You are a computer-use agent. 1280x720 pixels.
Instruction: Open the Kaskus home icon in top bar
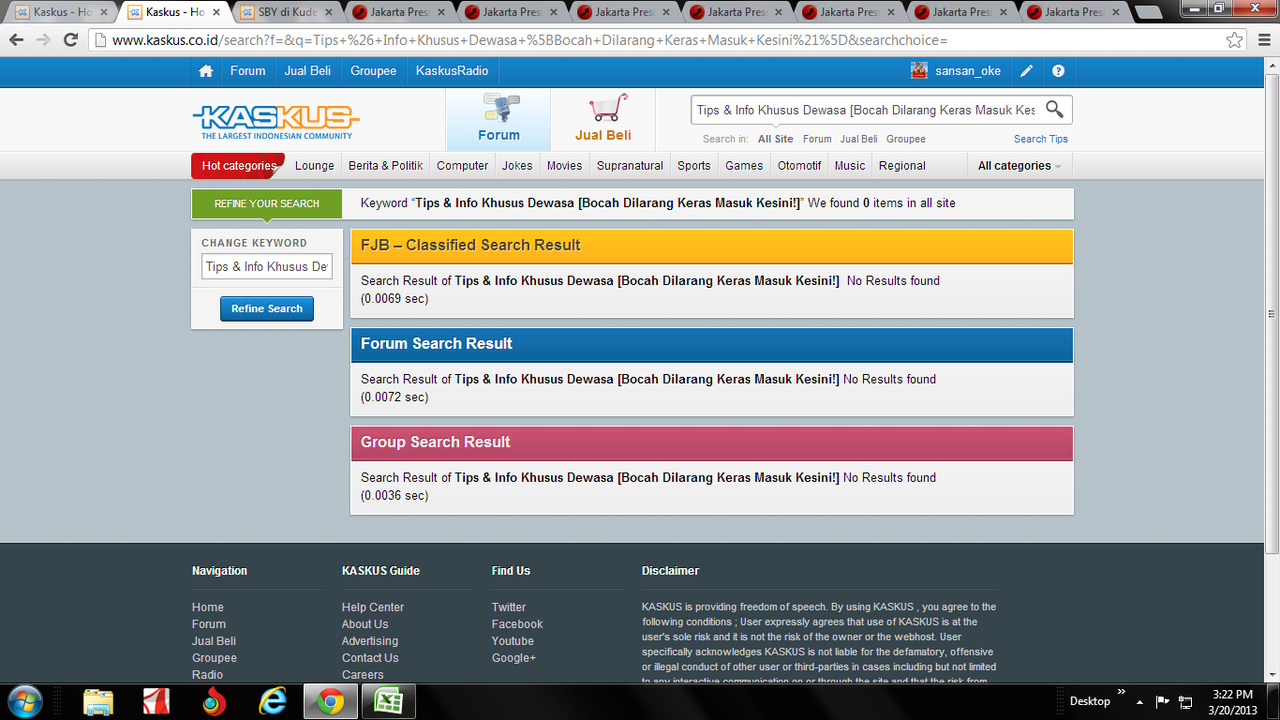pyautogui.click(x=206, y=71)
